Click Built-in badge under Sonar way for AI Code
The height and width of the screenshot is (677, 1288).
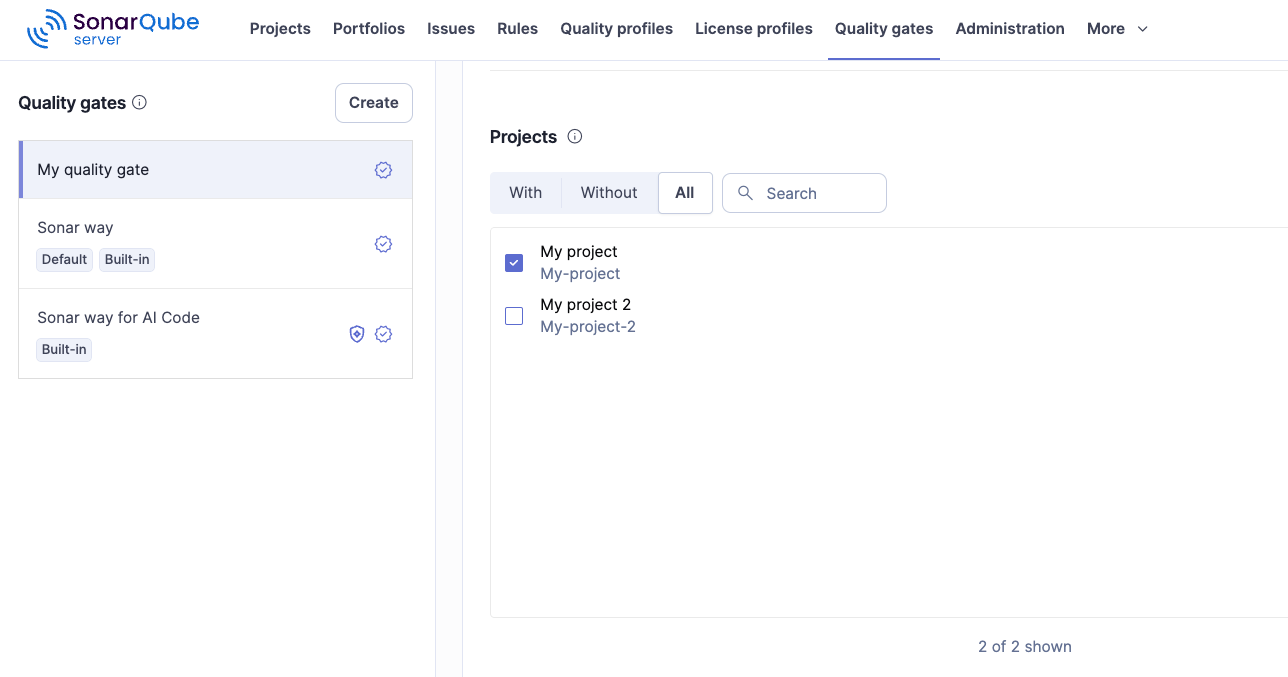click(64, 349)
